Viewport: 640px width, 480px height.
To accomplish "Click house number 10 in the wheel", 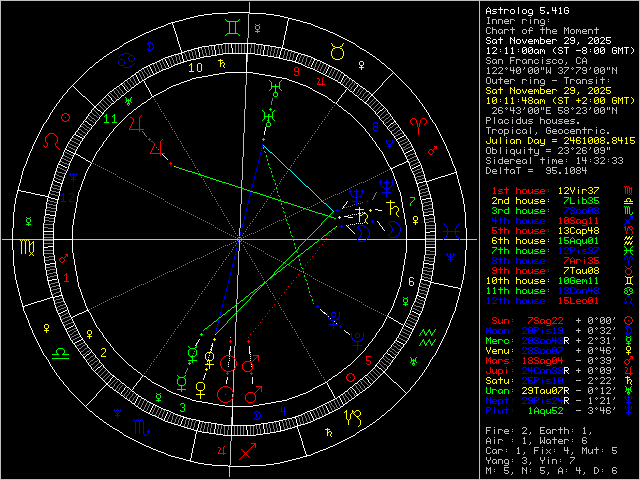I will [197, 67].
